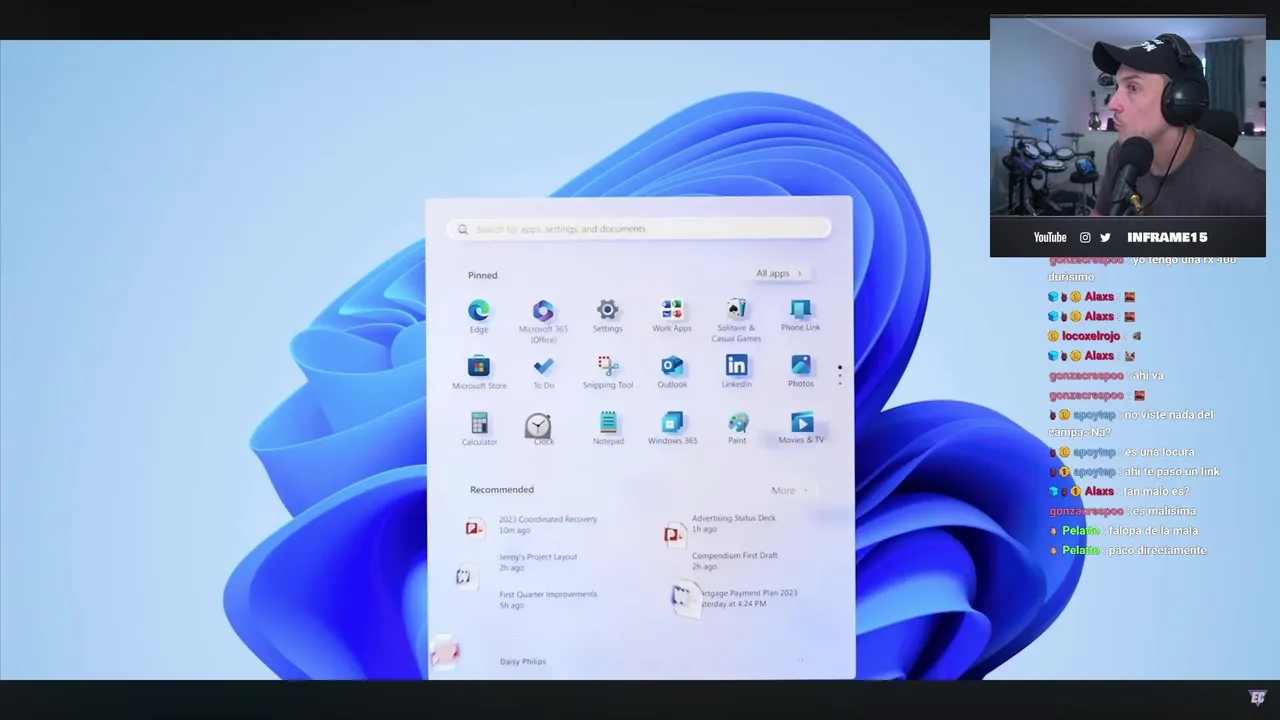Show More recommended items
This screenshot has width=1280, height=720.
(790, 490)
